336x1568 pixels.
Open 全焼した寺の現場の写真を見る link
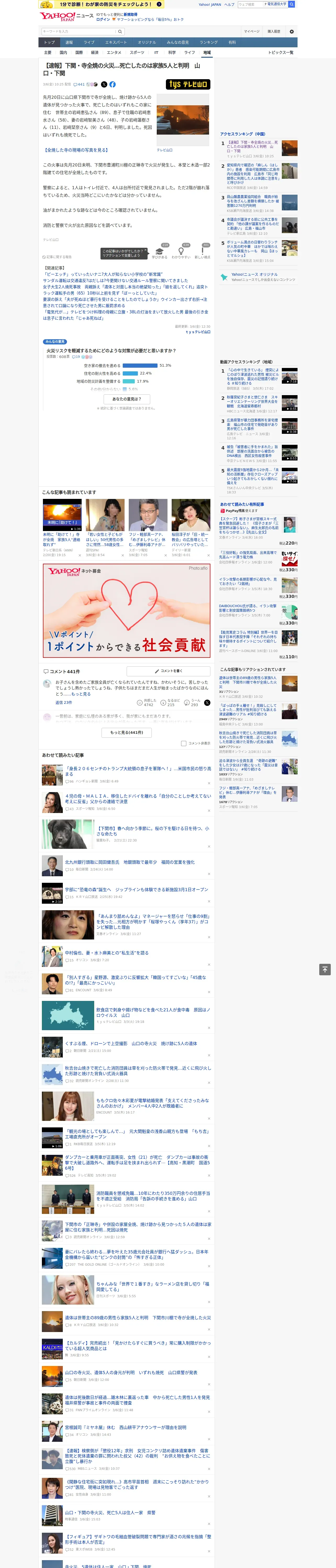(76, 150)
